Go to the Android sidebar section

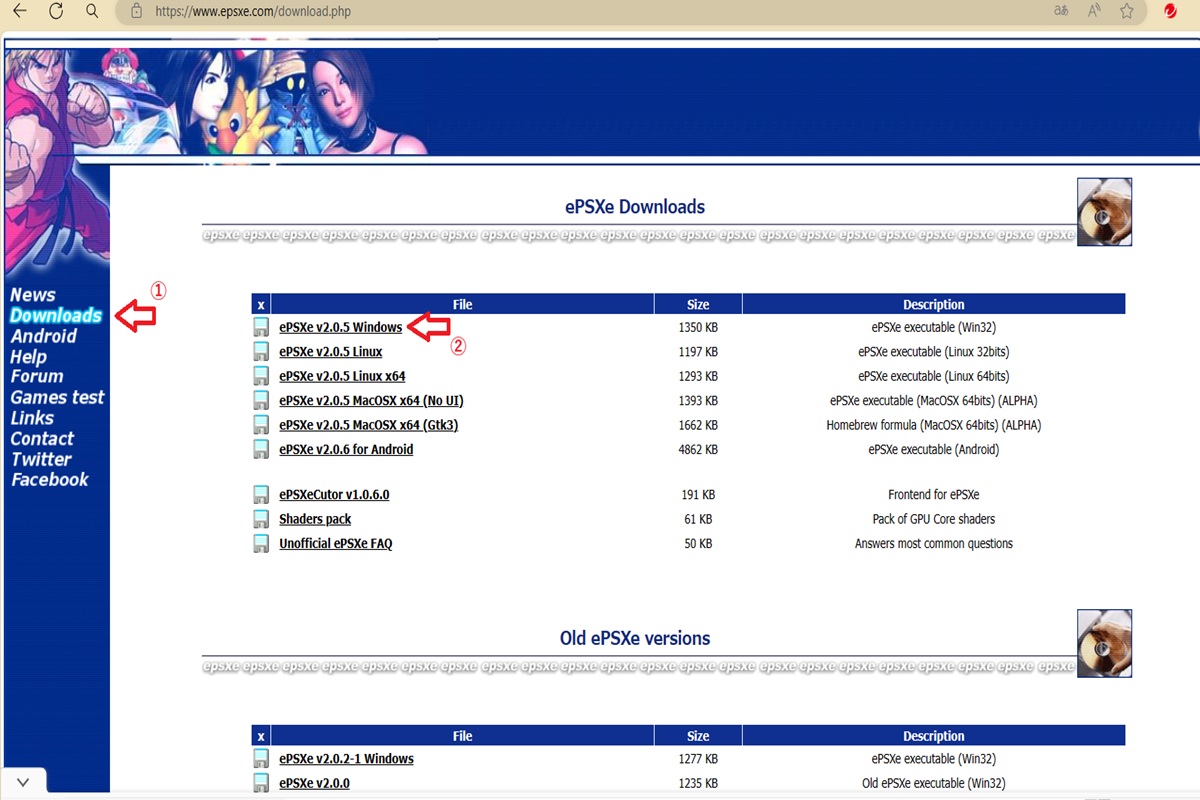[43, 336]
